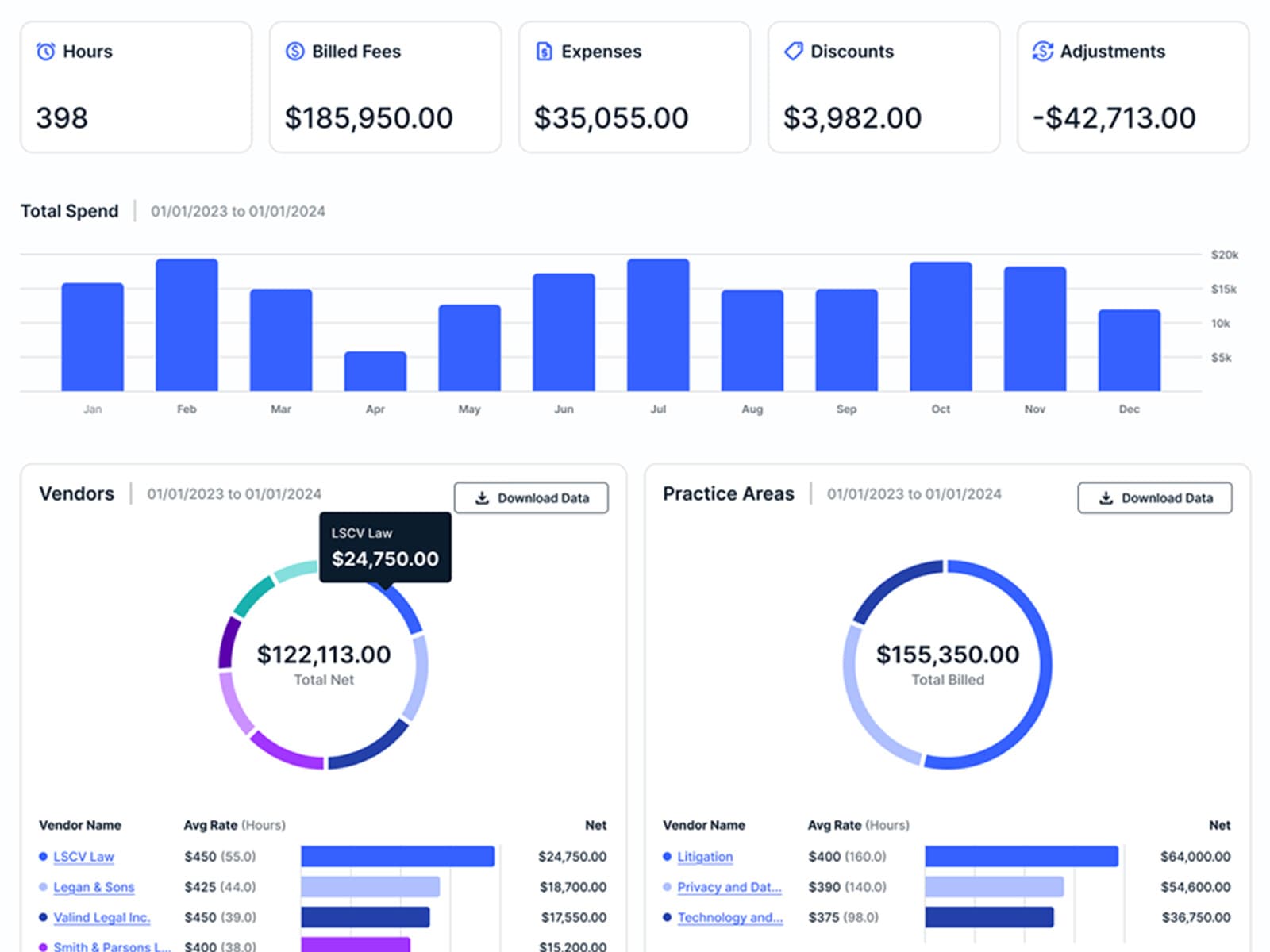Open the Litigation practice area link
Image resolution: width=1270 pixels, height=952 pixels.
pyautogui.click(x=705, y=857)
